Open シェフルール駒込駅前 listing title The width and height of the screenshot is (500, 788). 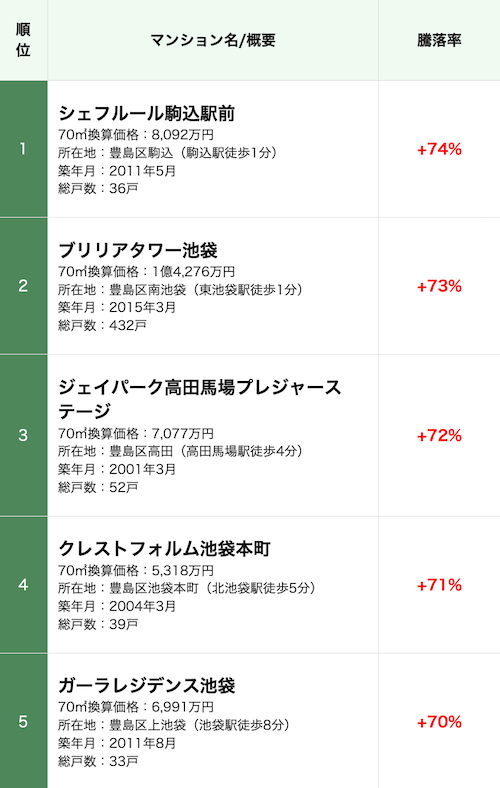(147, 114)
